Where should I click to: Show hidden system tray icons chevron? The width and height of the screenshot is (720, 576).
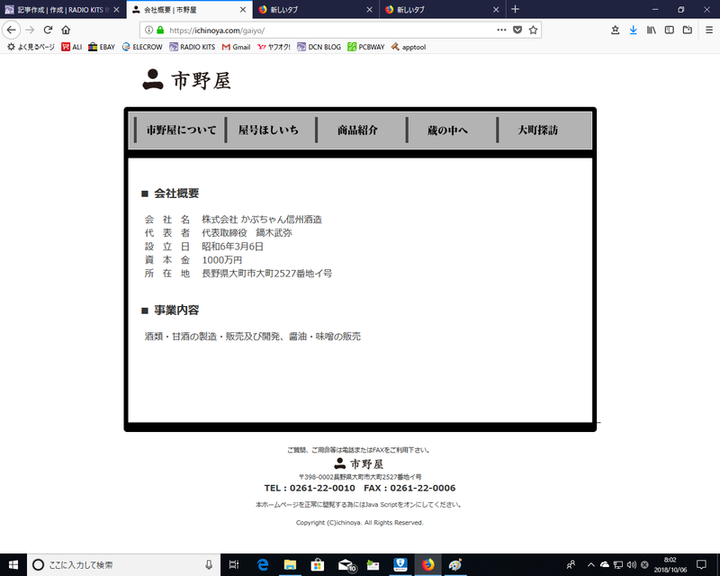coord(591,565)
